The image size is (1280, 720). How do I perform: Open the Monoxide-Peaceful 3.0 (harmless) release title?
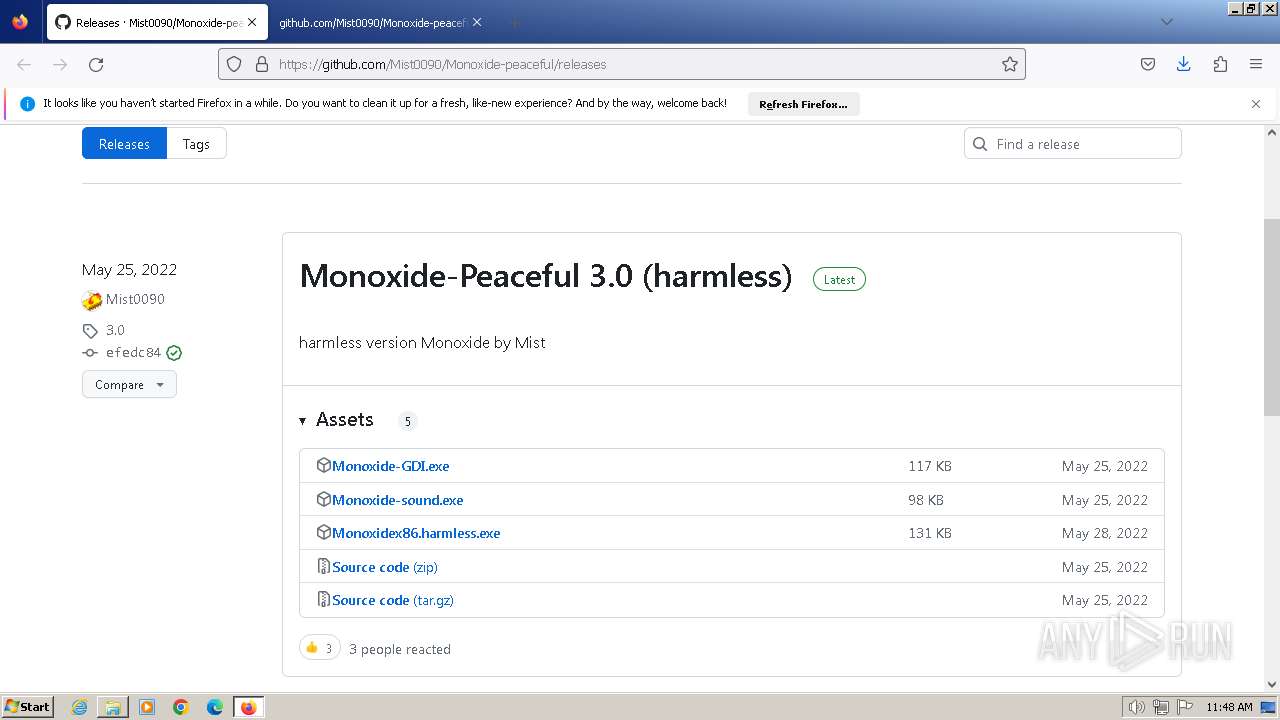click(x=546, y=276)
